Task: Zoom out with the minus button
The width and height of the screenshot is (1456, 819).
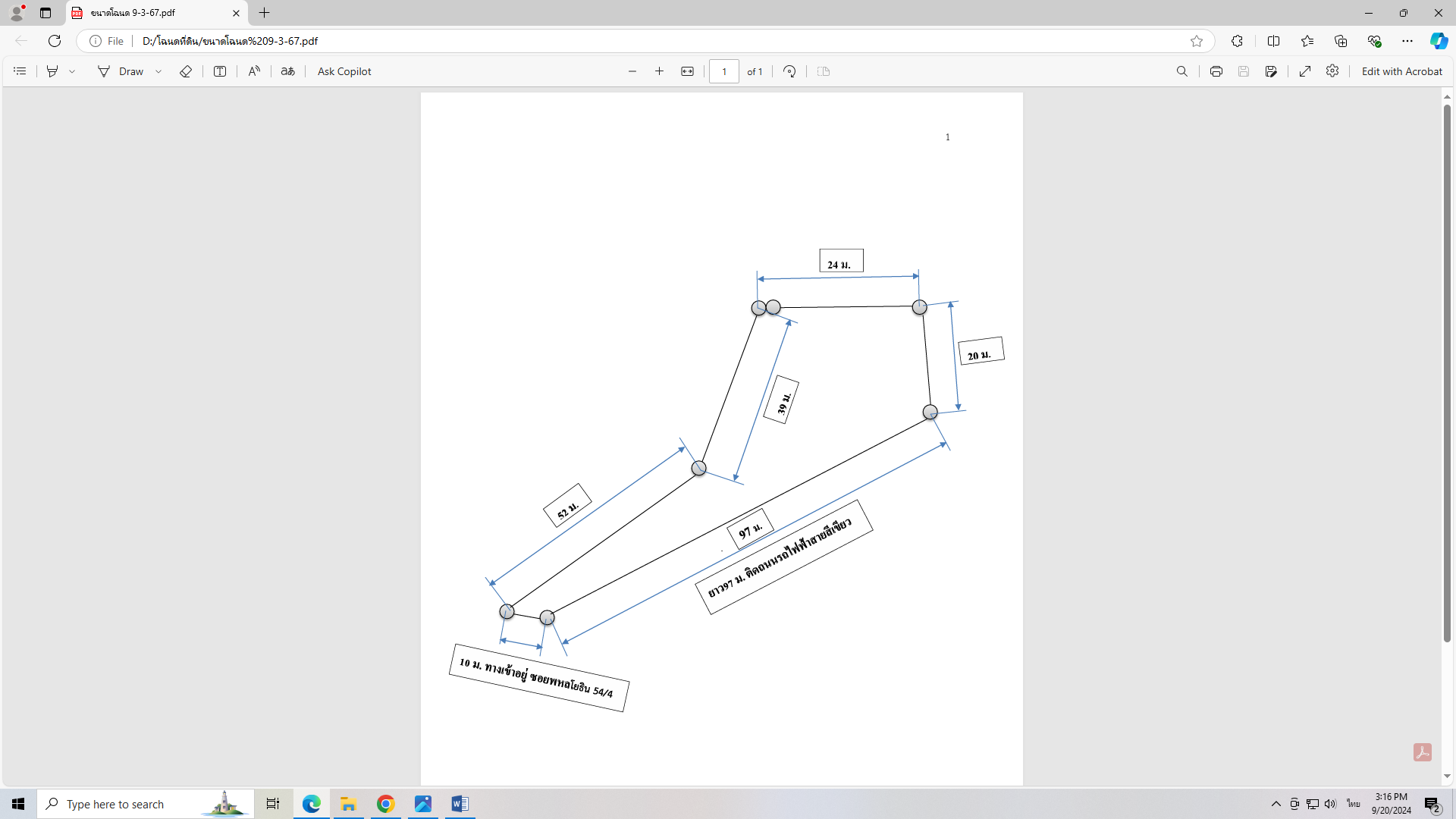Action: pos(632,71)
